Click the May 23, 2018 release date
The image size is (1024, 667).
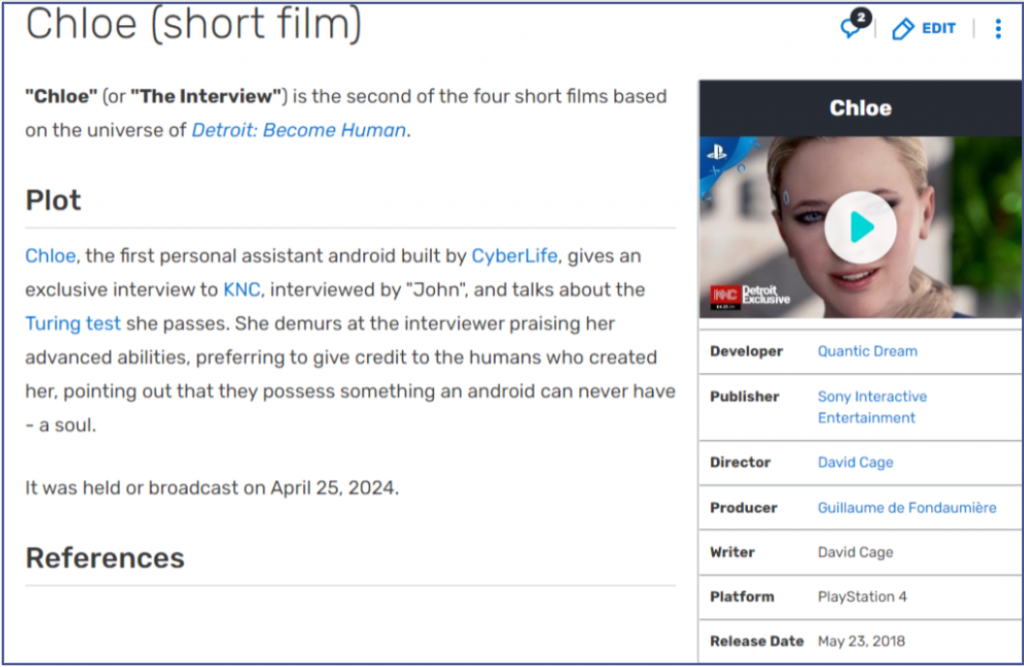pos(861,642)
